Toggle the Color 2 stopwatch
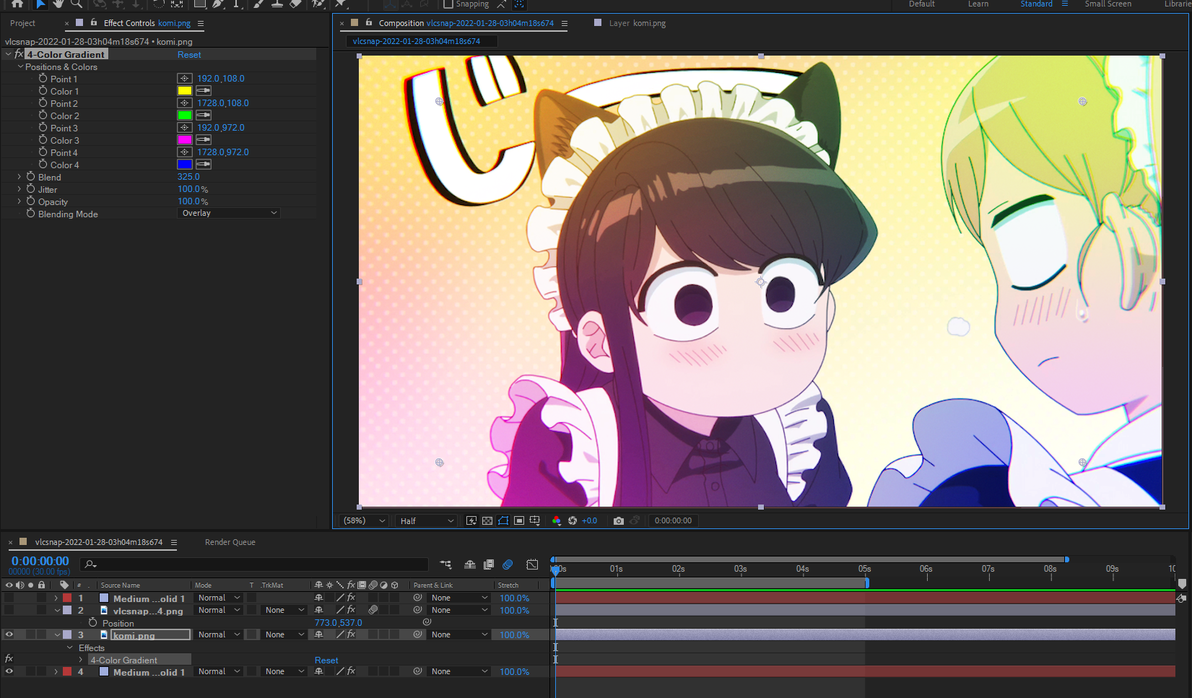The width and height of the screenshot is (1192, 698). tap(43, 116)
